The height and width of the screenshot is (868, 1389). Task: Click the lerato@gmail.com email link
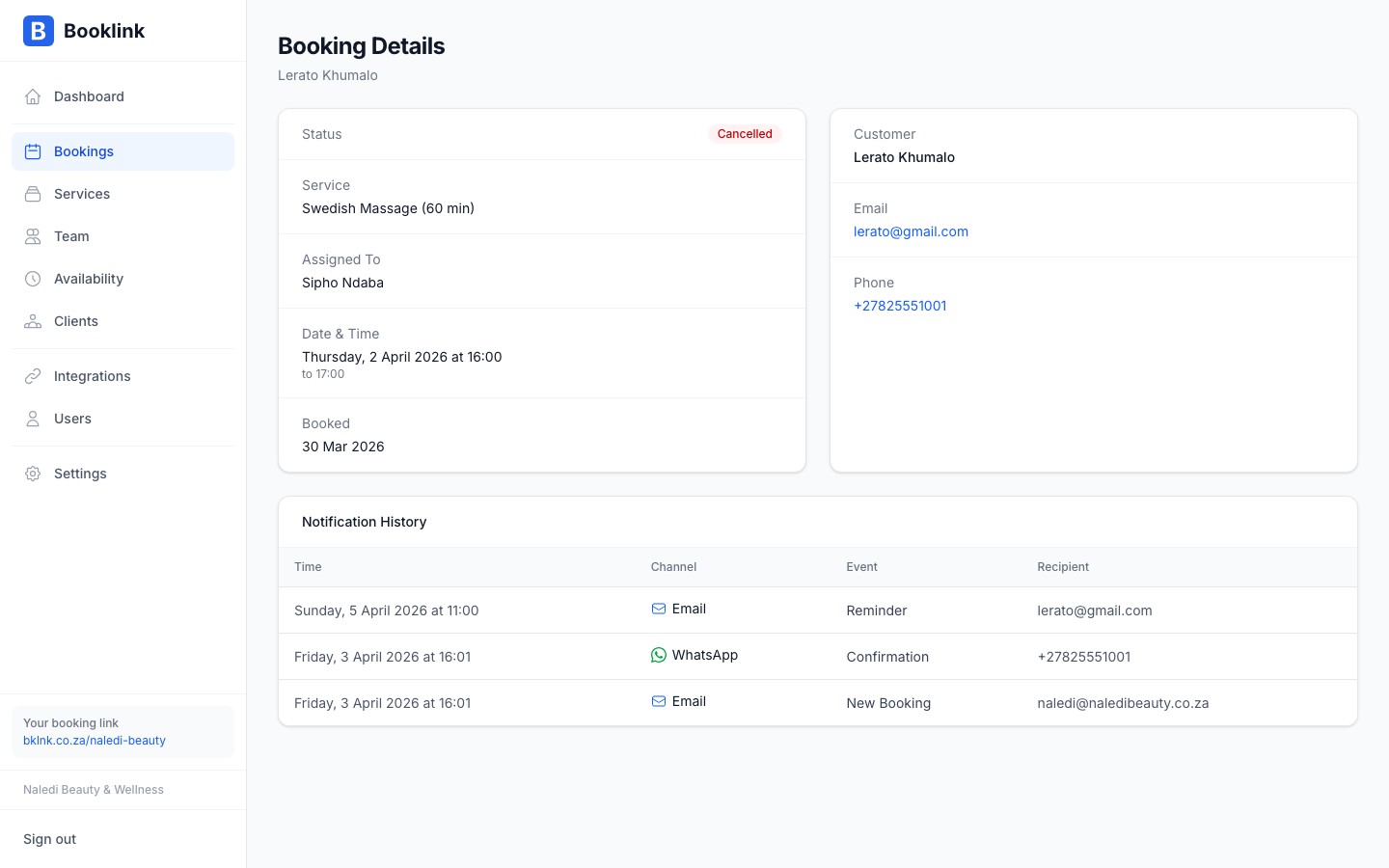(x=911, y=231)
